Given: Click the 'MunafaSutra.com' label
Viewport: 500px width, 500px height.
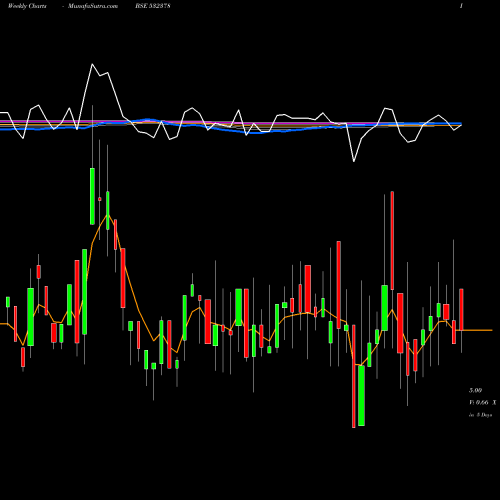Looking at the screenshot, I should tap(93, 6).
